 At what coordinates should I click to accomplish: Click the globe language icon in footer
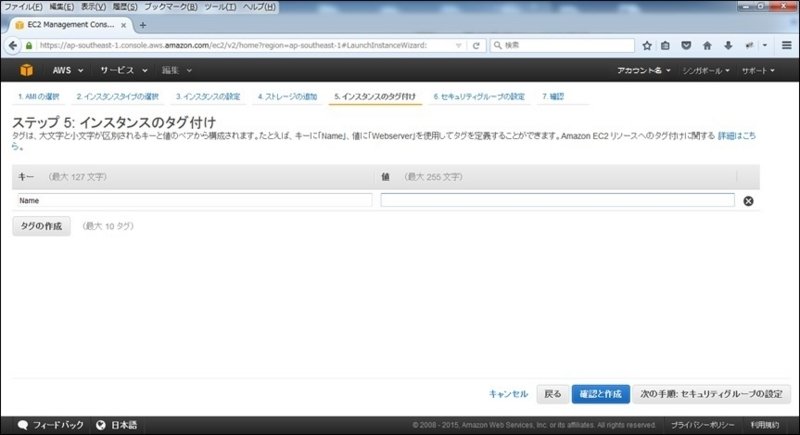coord(101,425)
